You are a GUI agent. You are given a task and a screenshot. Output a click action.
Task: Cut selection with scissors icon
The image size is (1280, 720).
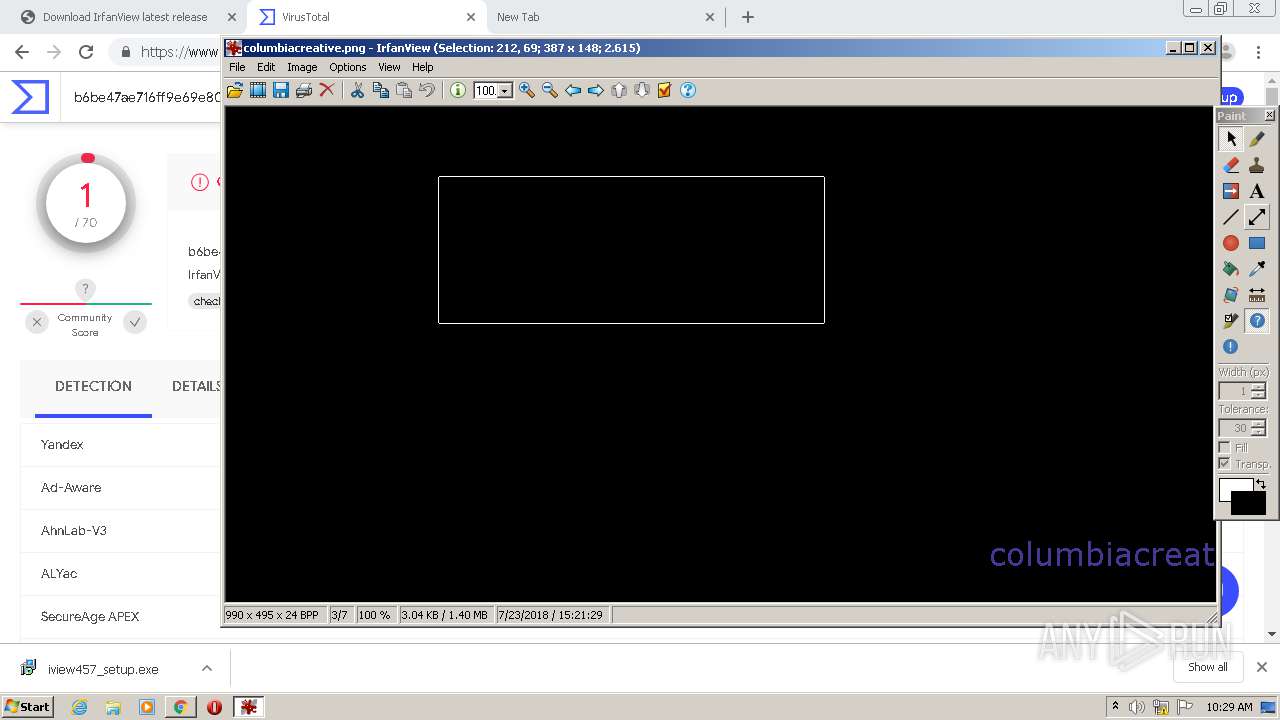coord(357,90)
